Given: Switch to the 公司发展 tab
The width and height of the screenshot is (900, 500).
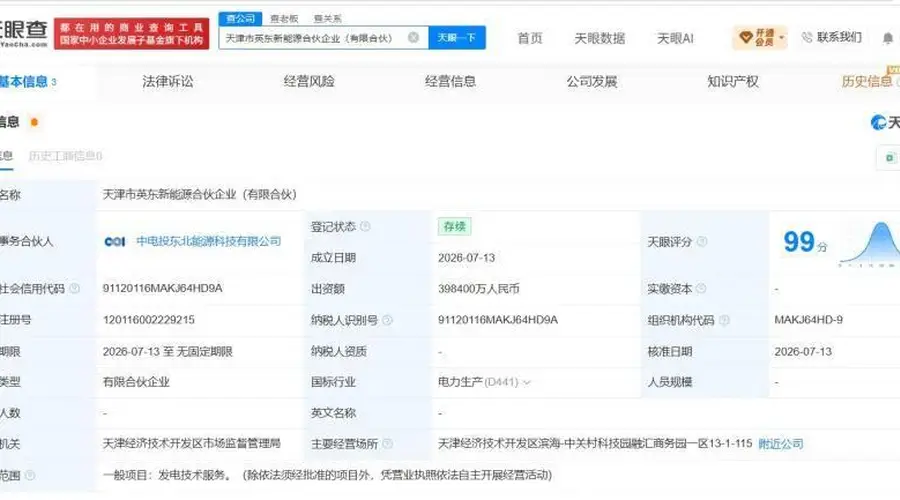Looking at the screenshot, I should [x=592, y=82].
